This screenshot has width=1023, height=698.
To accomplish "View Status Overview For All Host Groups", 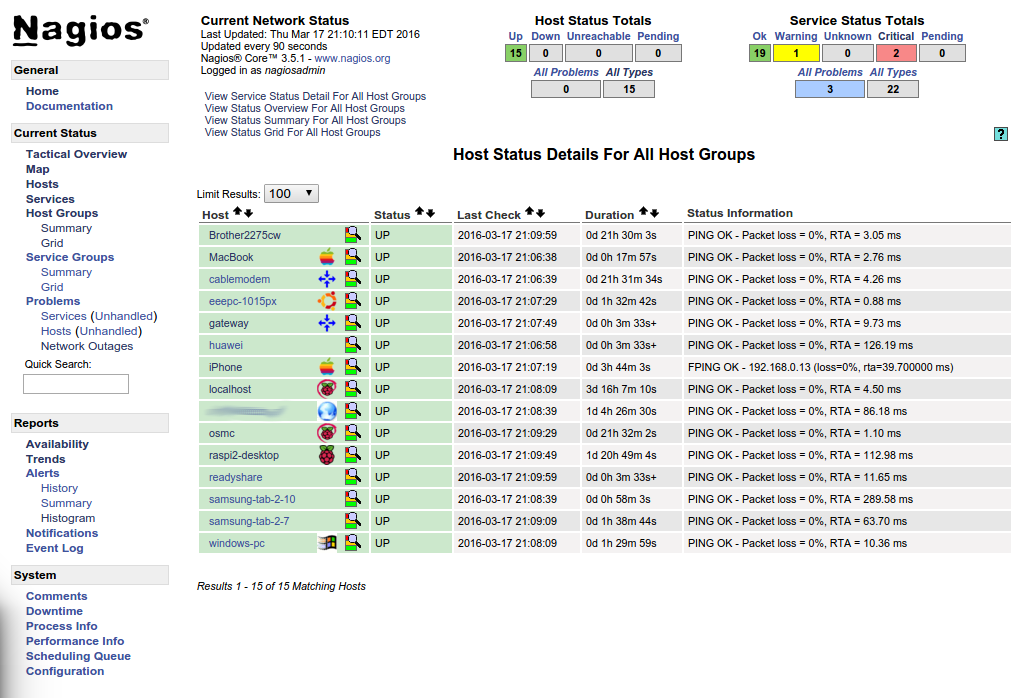I will coord(305,108).
